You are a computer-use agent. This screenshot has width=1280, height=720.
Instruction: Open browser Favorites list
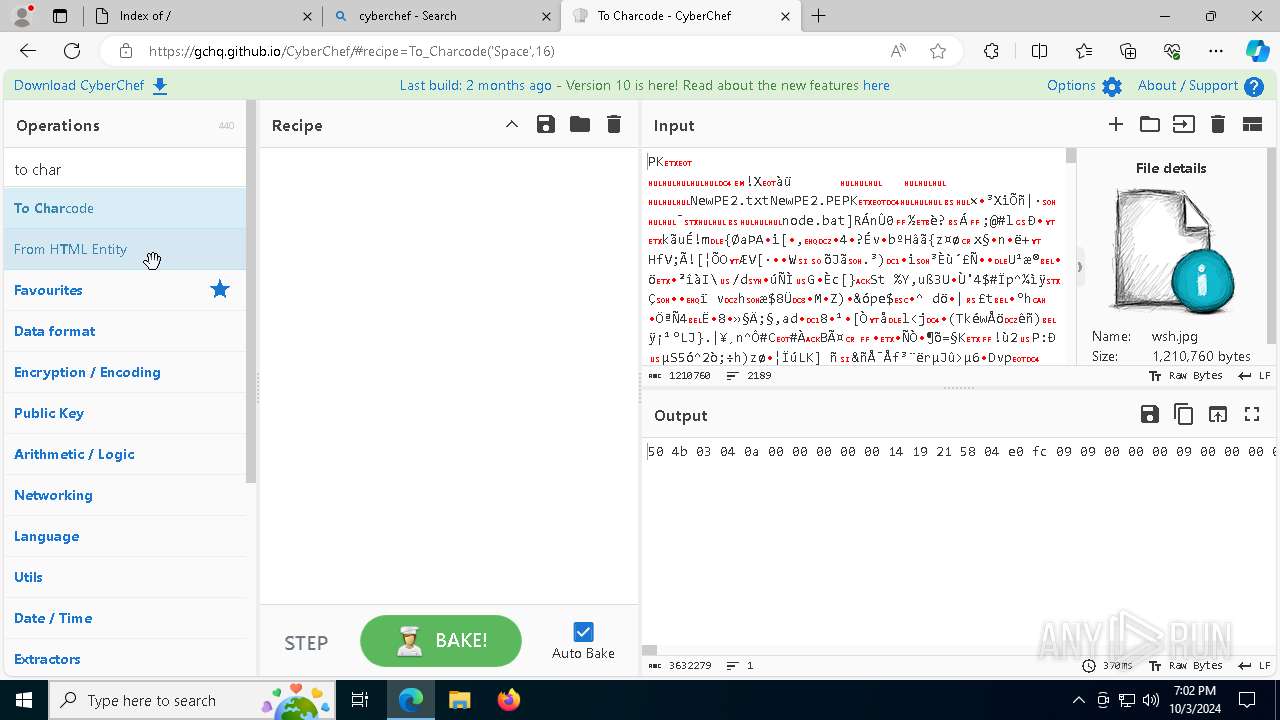[1084, 51]
